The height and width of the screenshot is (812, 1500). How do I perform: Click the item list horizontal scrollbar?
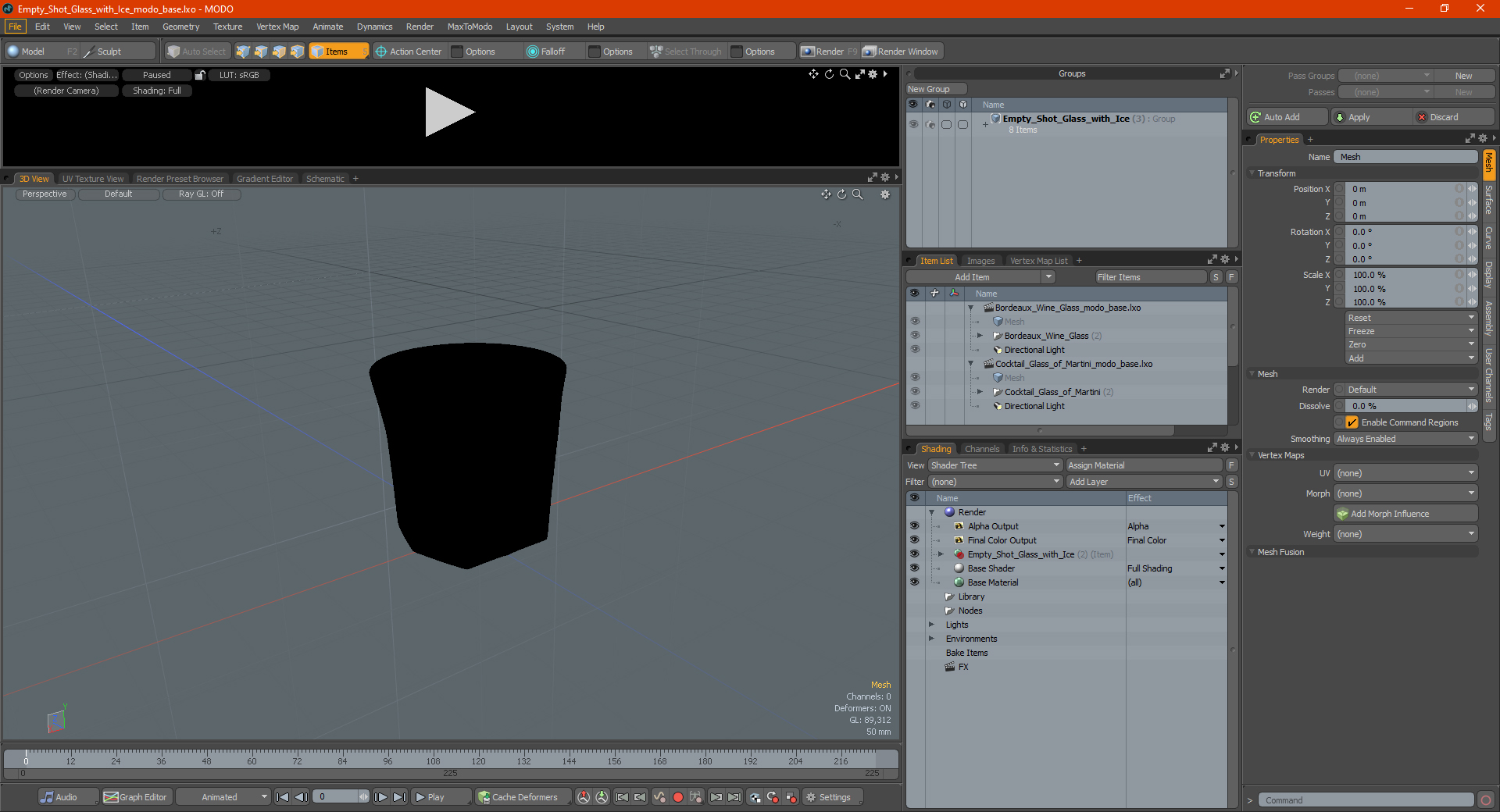click(x=1040, y=431)
